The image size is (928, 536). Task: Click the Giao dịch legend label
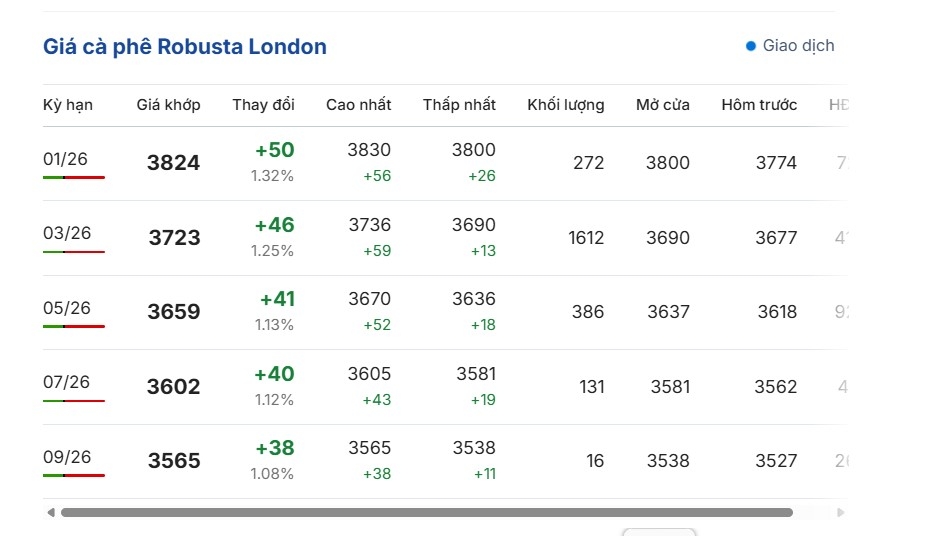[x=798, y=46]
